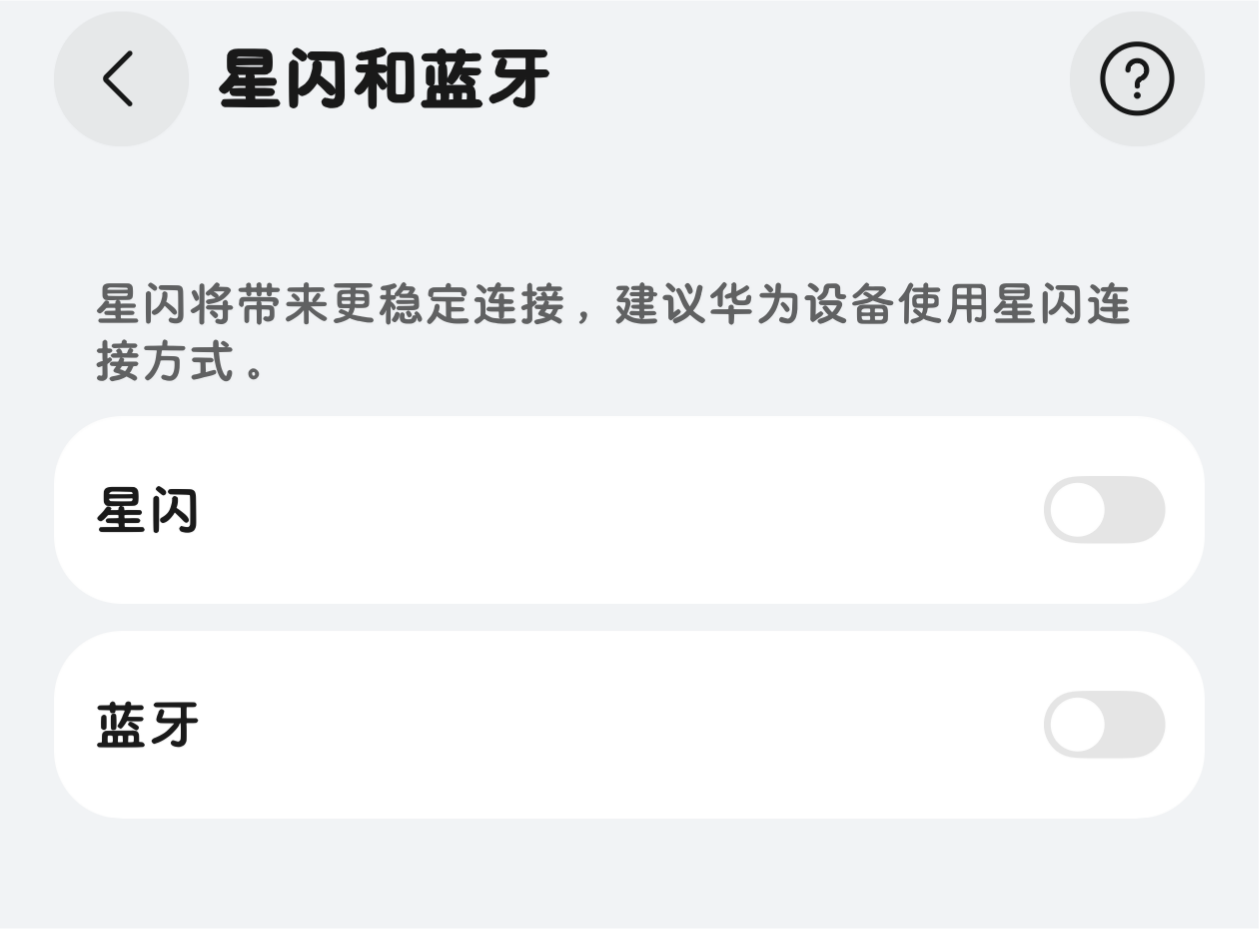Tap the 星闪 settings row
The height and width of the screenshot is (929, 1260).
pos(630,510)
